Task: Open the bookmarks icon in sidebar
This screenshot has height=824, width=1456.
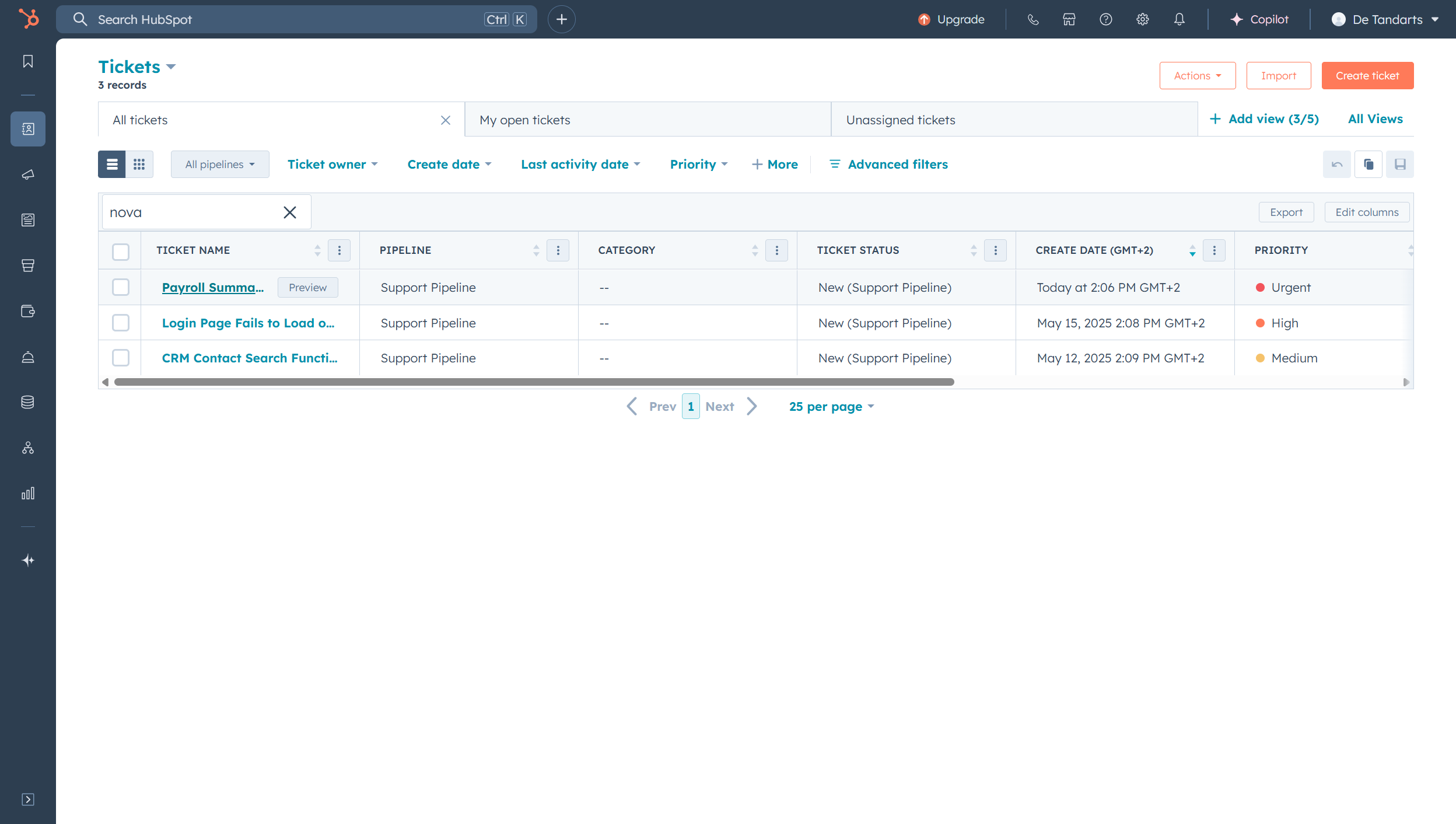Action: coord(27,61)
